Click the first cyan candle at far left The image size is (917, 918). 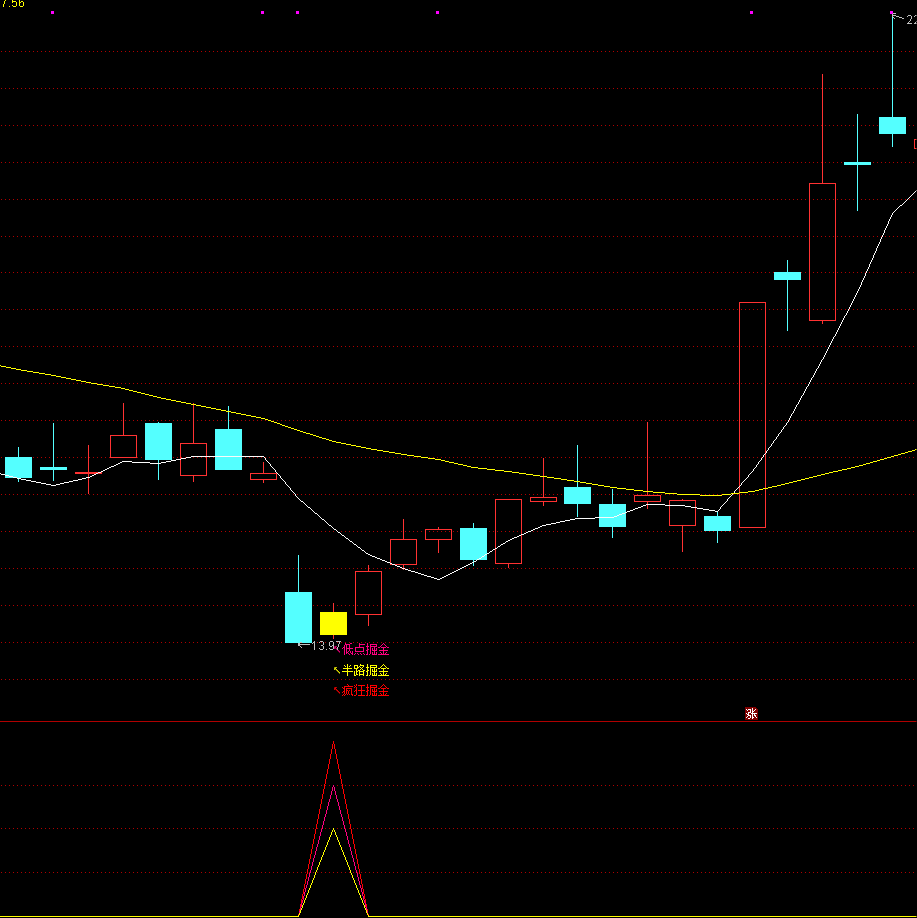[18, 467]
